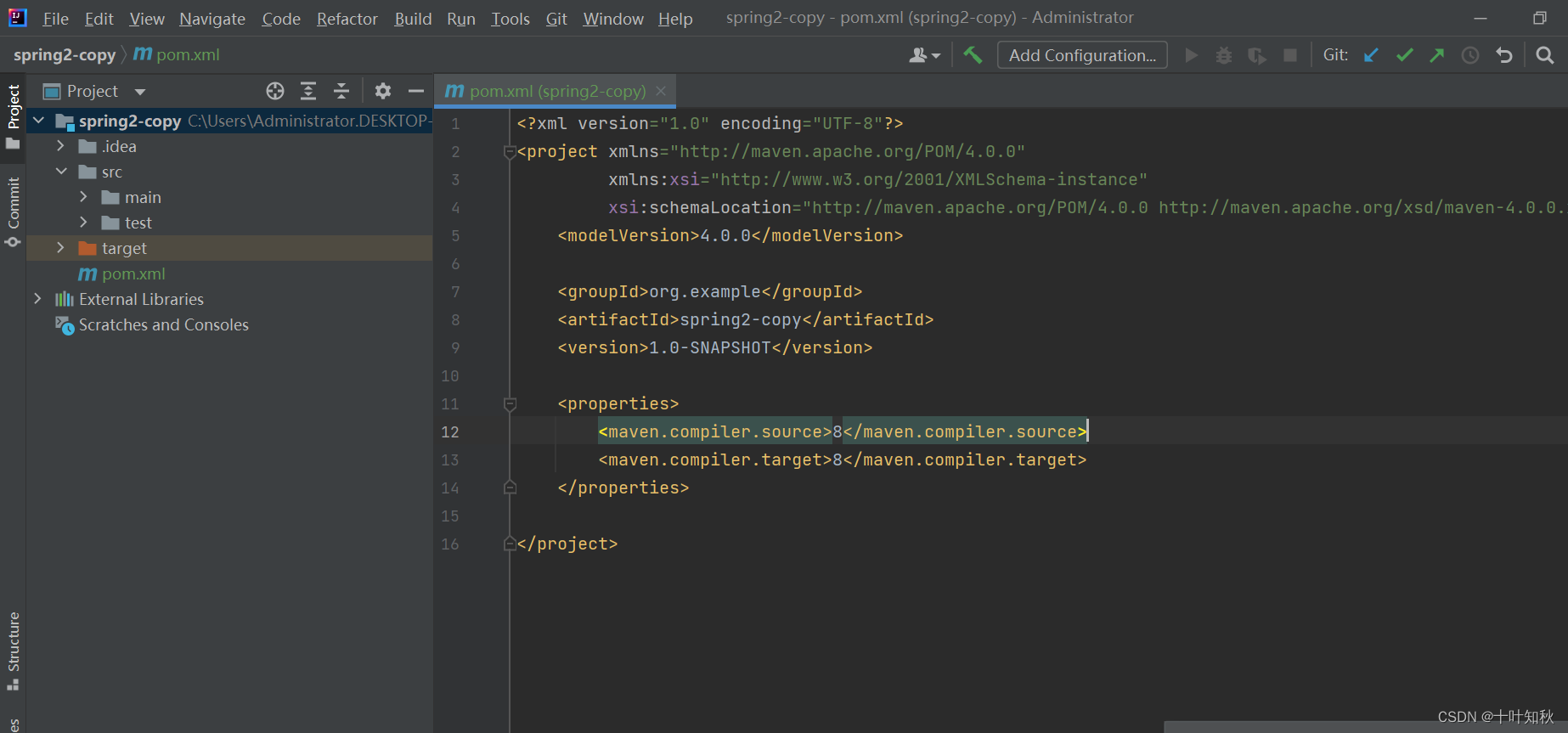Open the Edit menu
Image resolution: width=1568 pixels, height=733 pixels.
(x=99, y=19)
